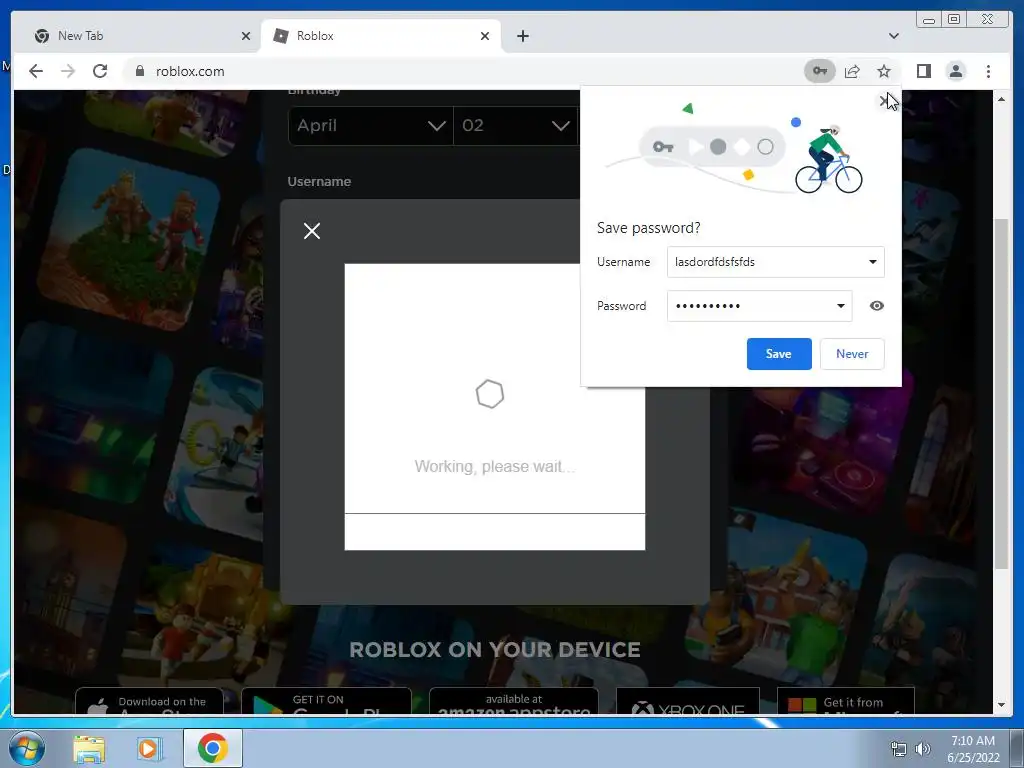Open the April birthday month dropdown
The width and height of the screenshot is (1024, 768).
click(x=370, y=125)
